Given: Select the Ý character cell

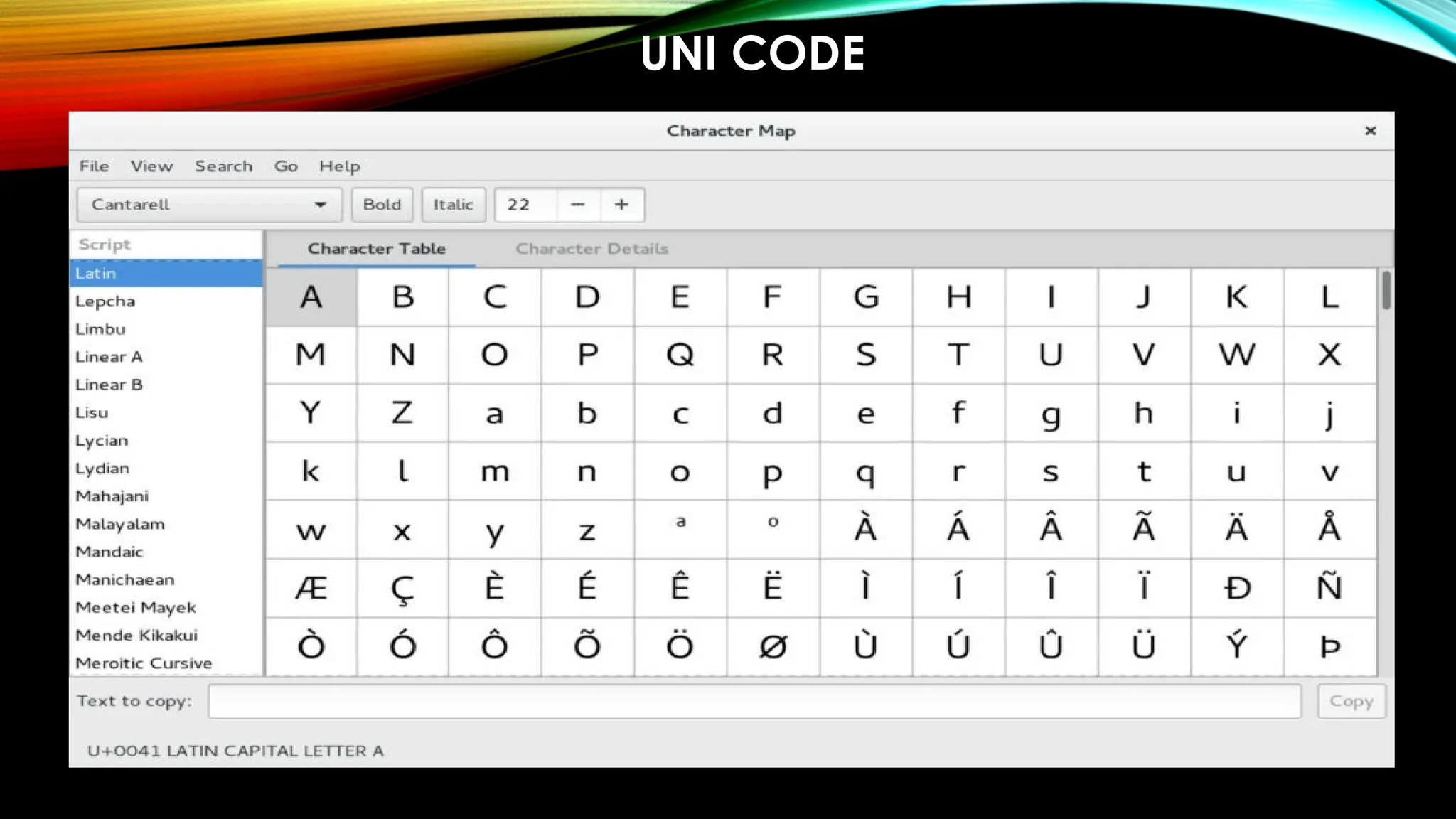Looking at the screenshot, I should pyautogui.click(x=1237, y=646).
